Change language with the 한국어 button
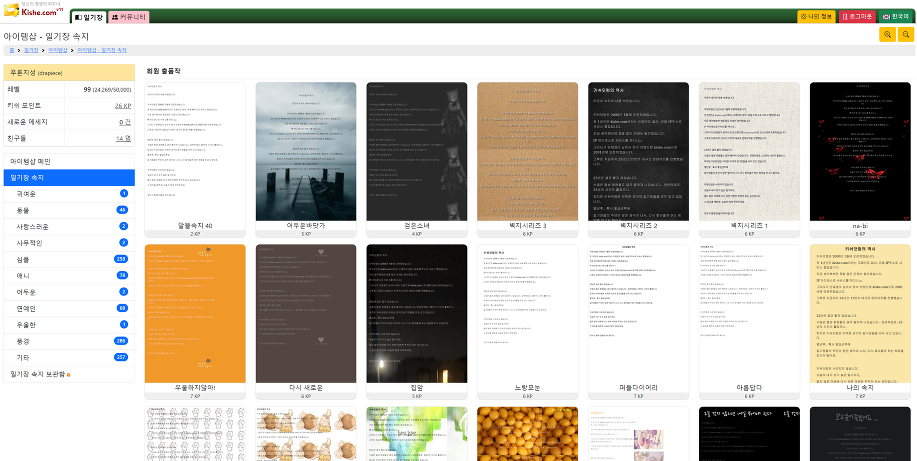Image resolution: width=917 pixels, height=461 pixels. click(895, 17)
